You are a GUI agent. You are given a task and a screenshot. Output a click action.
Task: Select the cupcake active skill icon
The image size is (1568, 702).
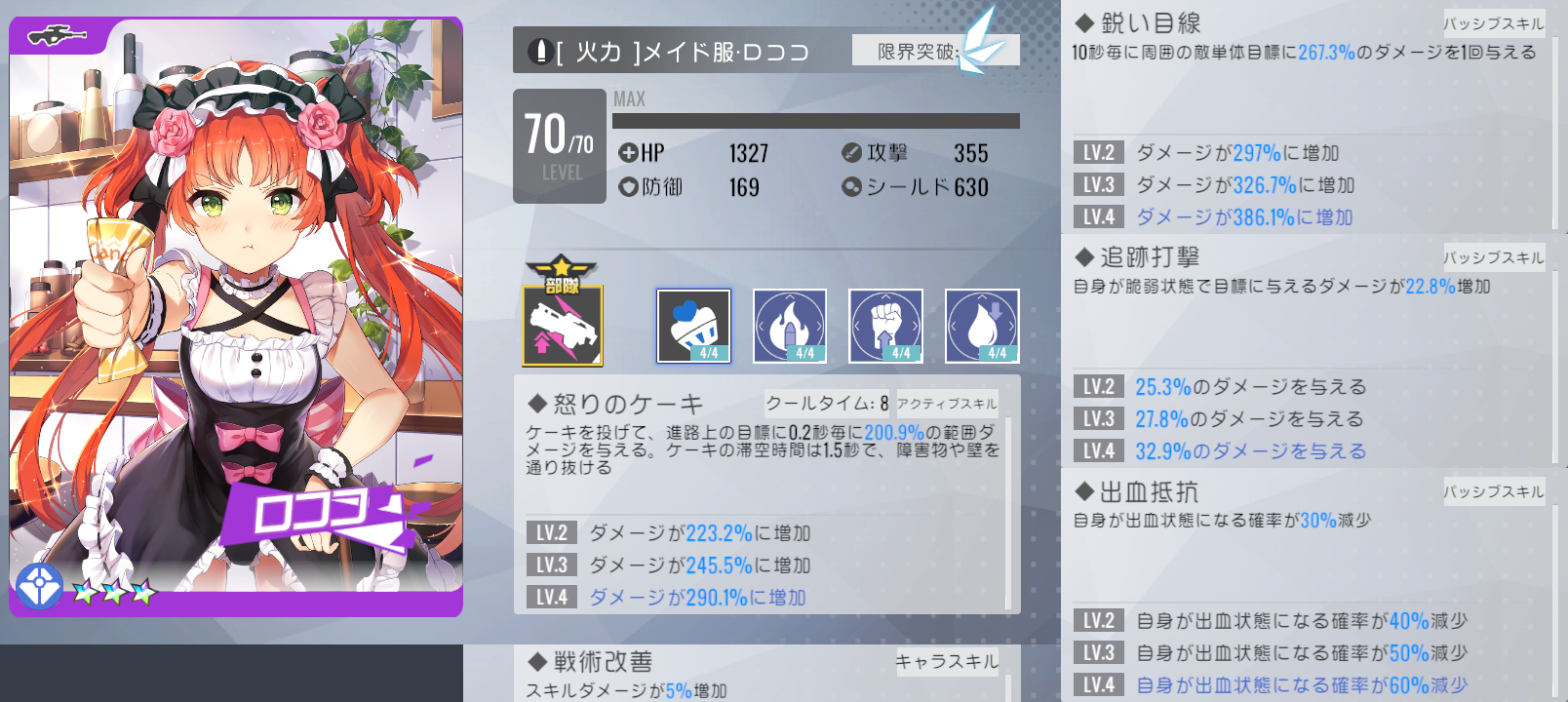693,326
